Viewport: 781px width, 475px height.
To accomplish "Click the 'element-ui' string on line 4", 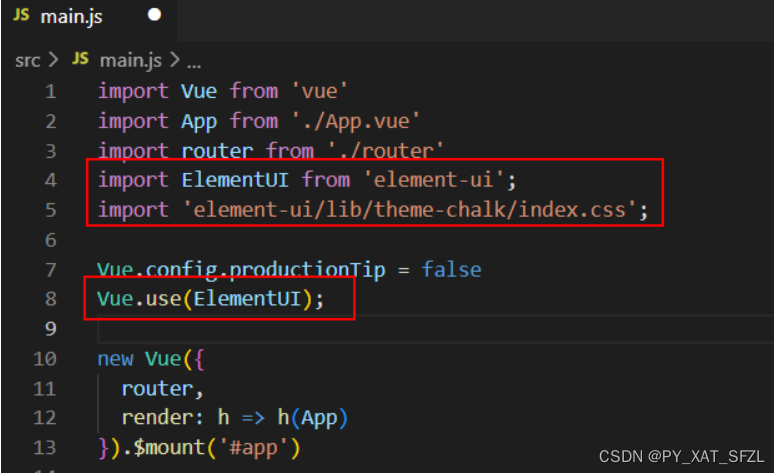I will pyautogui.click(x=434, y=180).
